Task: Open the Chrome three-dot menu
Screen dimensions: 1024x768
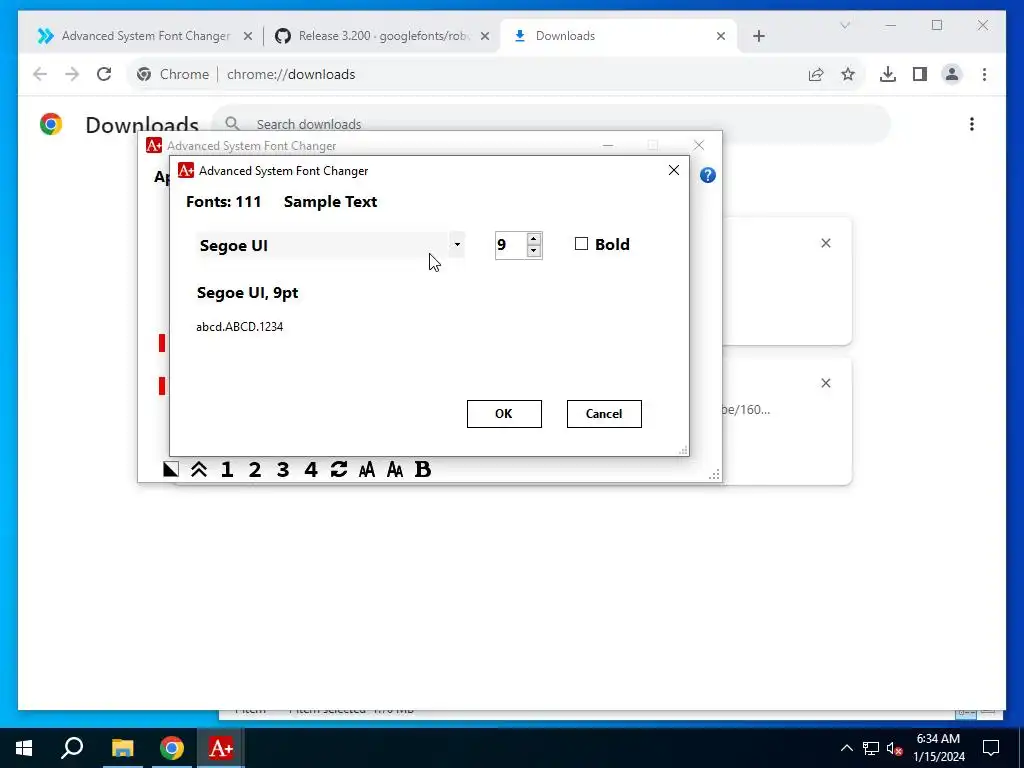Action: pyautogui.click(x=984, y=74)
